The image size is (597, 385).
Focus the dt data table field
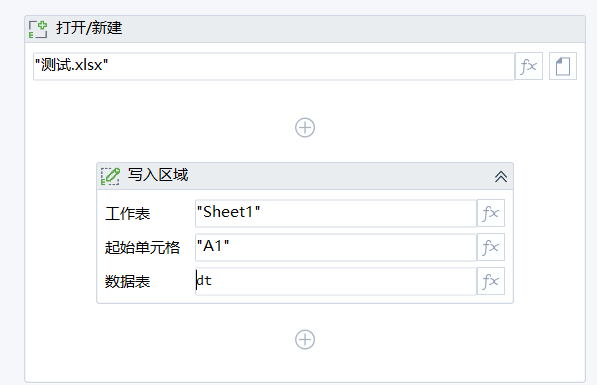336,281
